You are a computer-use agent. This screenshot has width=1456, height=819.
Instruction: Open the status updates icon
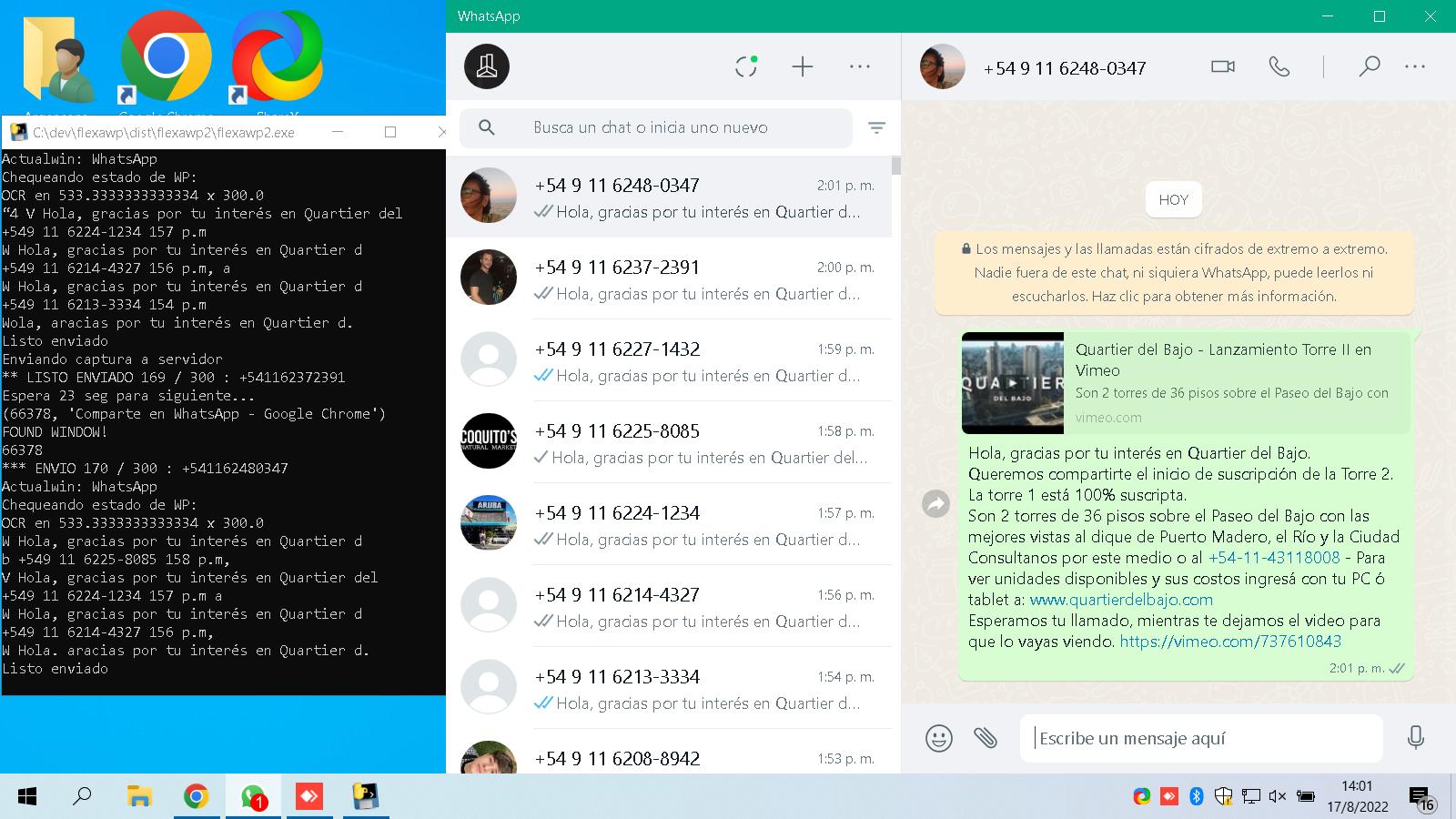coord(746,66)
